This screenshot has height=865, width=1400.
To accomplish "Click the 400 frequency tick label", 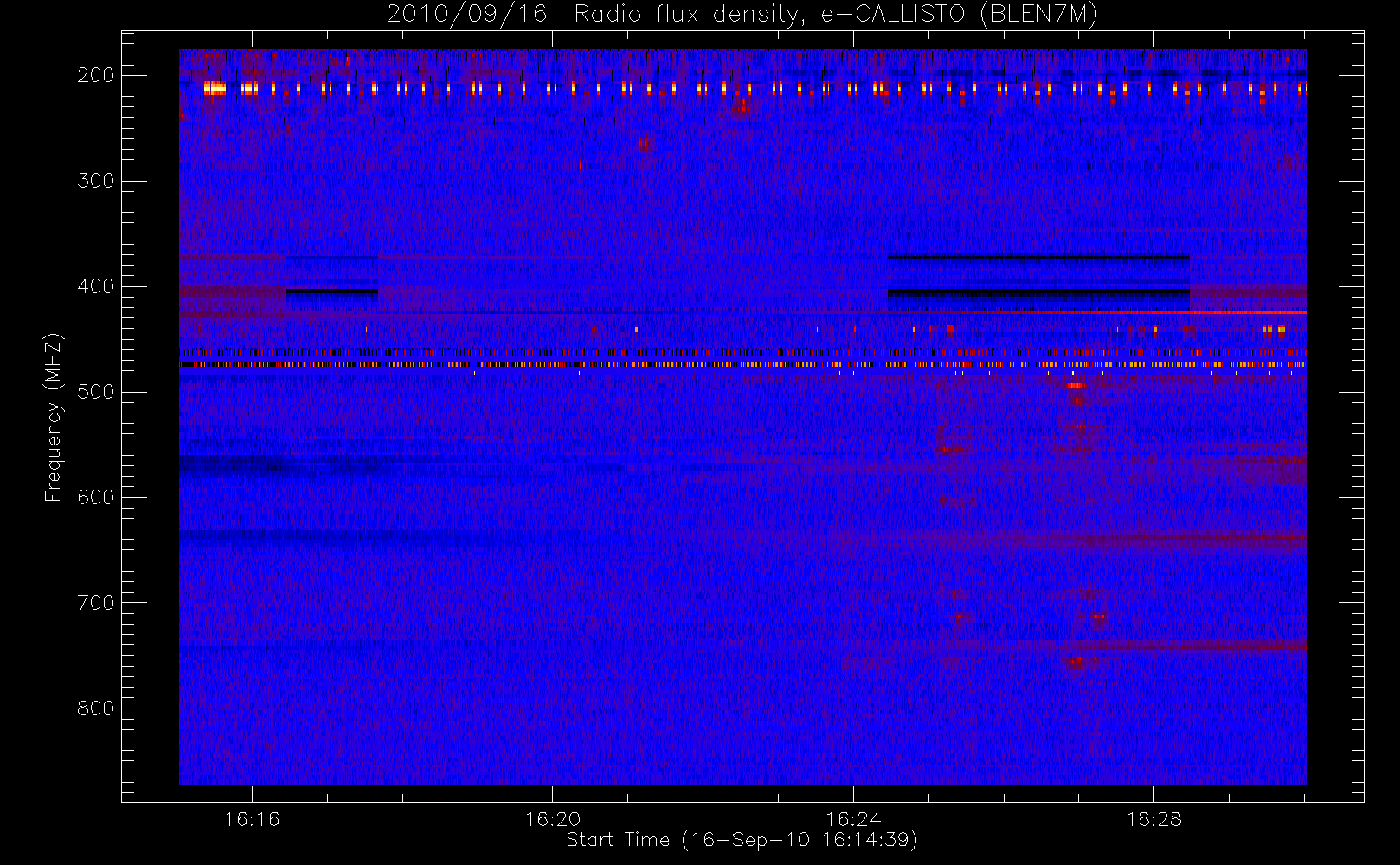I will (x=96, y=286).
